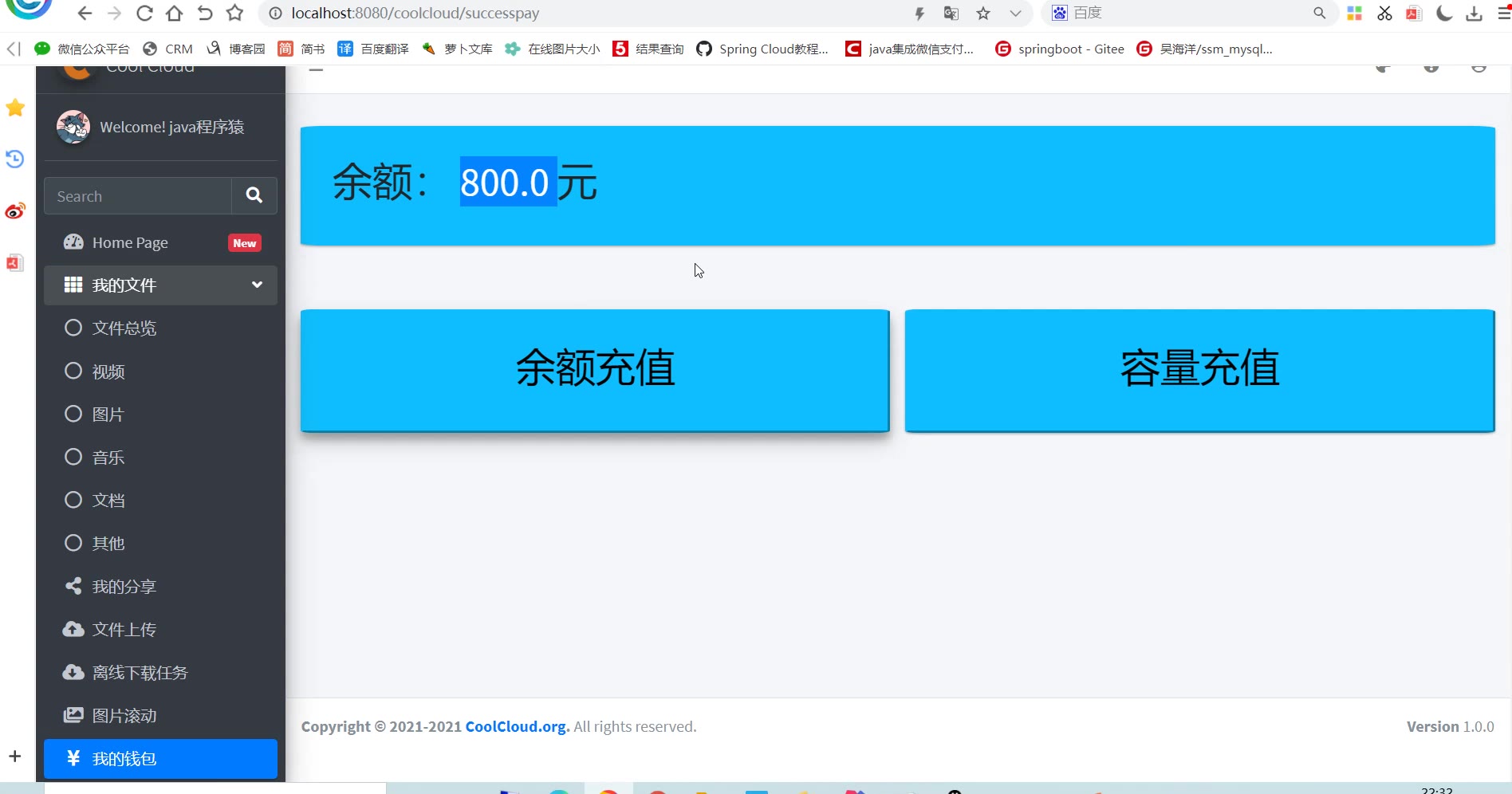The height and width of the screenshot is (794, 1512).
Task: Open the 结果查询 bookmark
Action: (648, 49)
